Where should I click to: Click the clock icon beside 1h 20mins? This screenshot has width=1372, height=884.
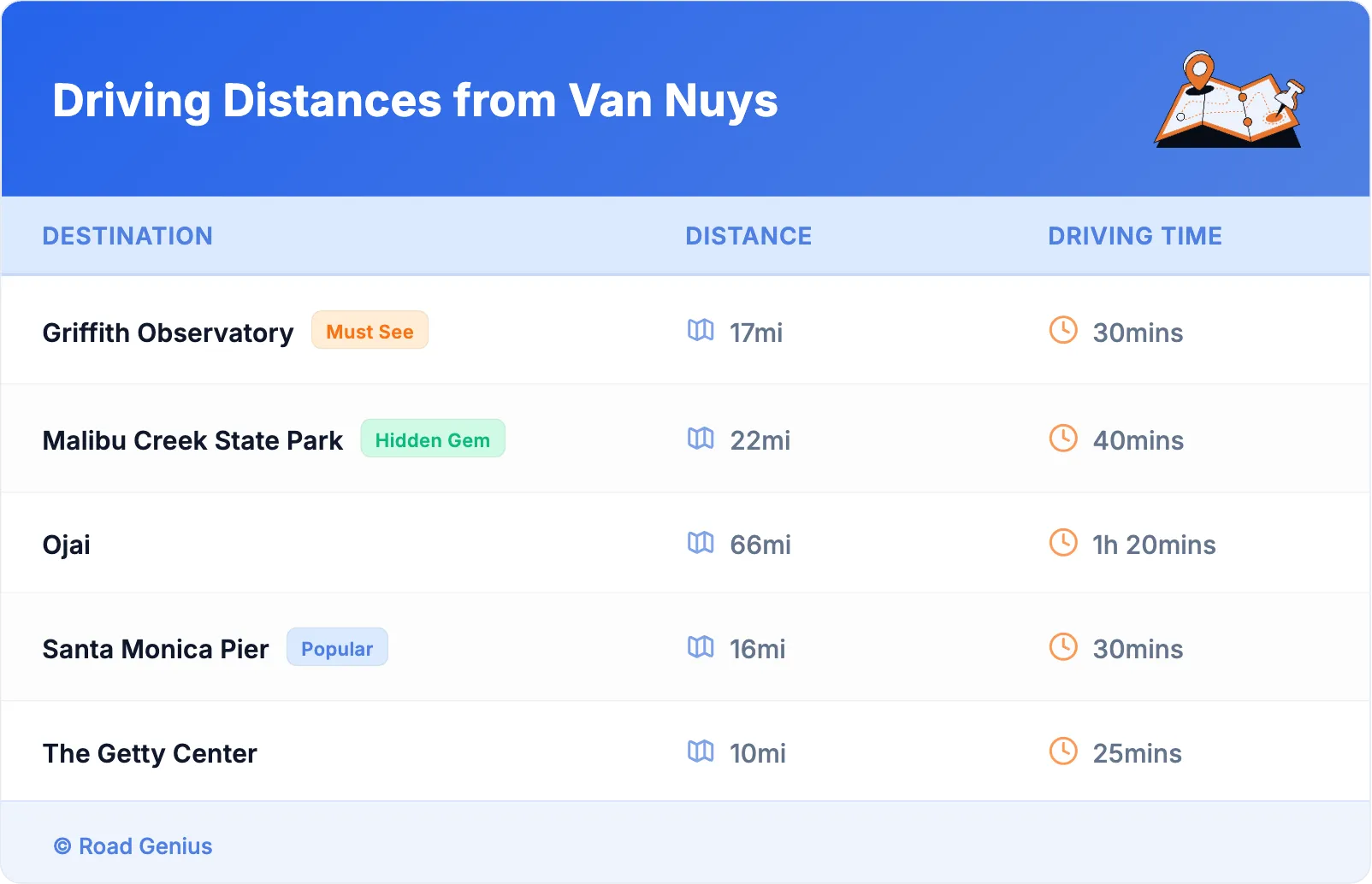coord(1063,543)
